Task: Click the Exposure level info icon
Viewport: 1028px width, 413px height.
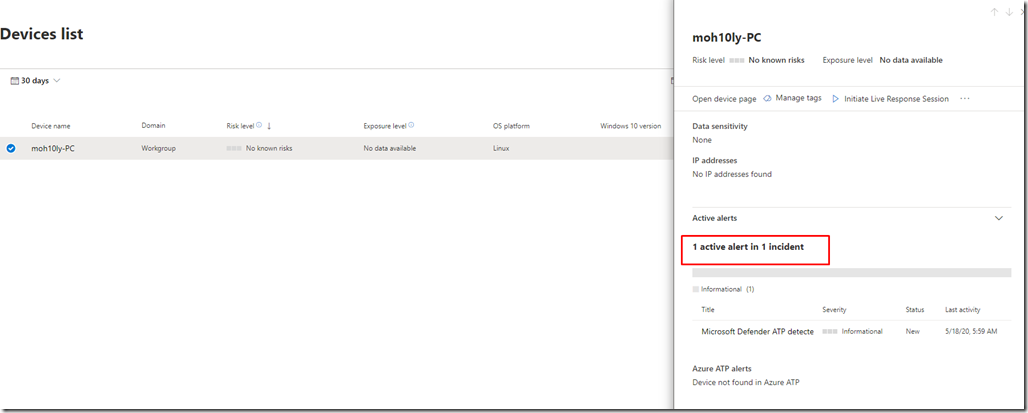Action: [x=411, y=126]
